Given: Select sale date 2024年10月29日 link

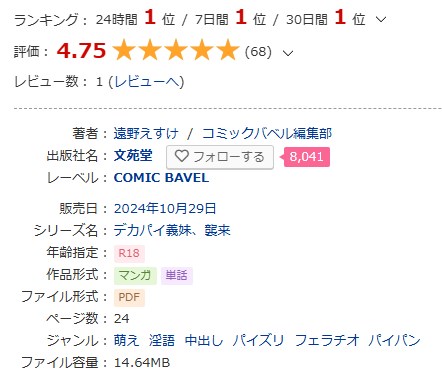Looking at the screenshot, I should (x=165, y=209).
